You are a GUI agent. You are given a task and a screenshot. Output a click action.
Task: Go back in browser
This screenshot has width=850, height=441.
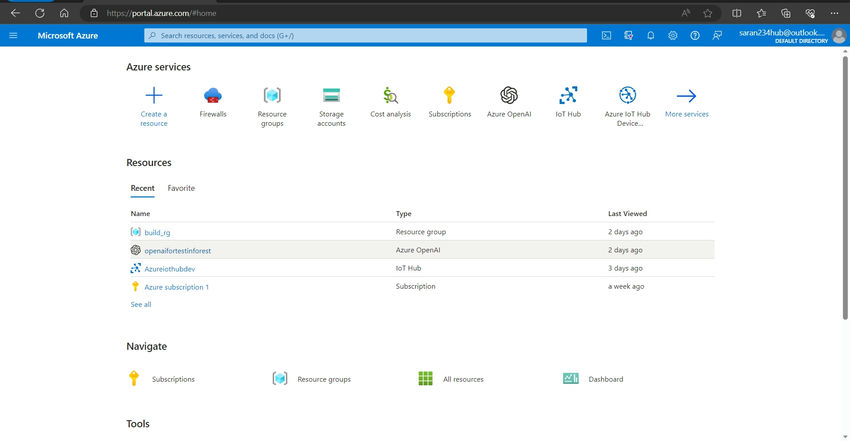coord(15,13)
